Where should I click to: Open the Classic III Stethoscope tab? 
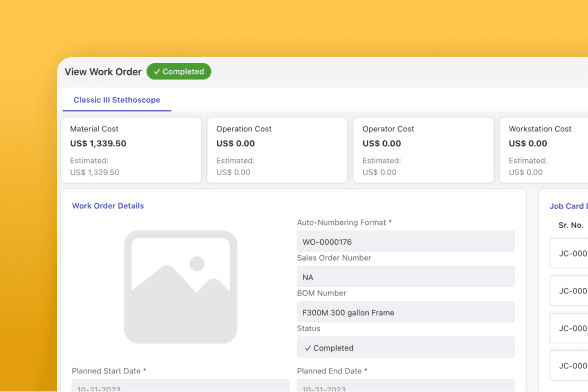click(117, 100)
